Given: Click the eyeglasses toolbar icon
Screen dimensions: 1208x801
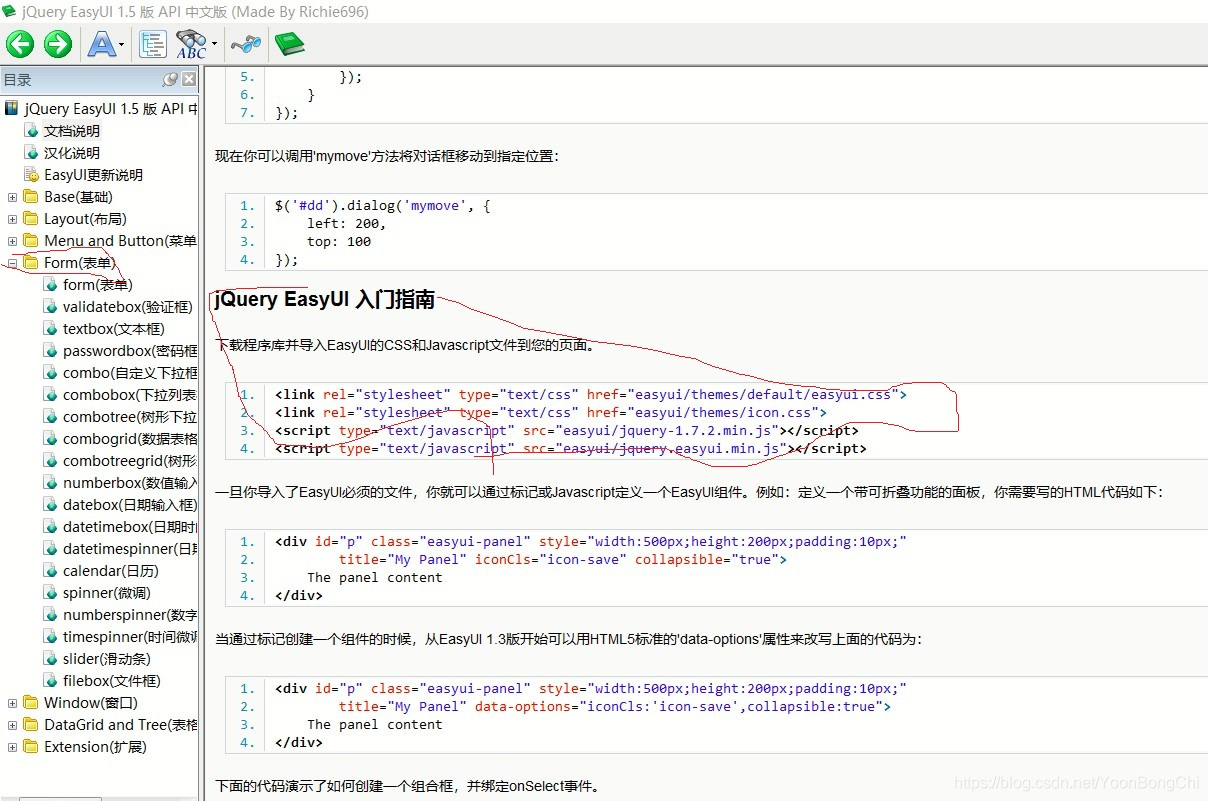Looking at the screenshot, I should [245, 44].
